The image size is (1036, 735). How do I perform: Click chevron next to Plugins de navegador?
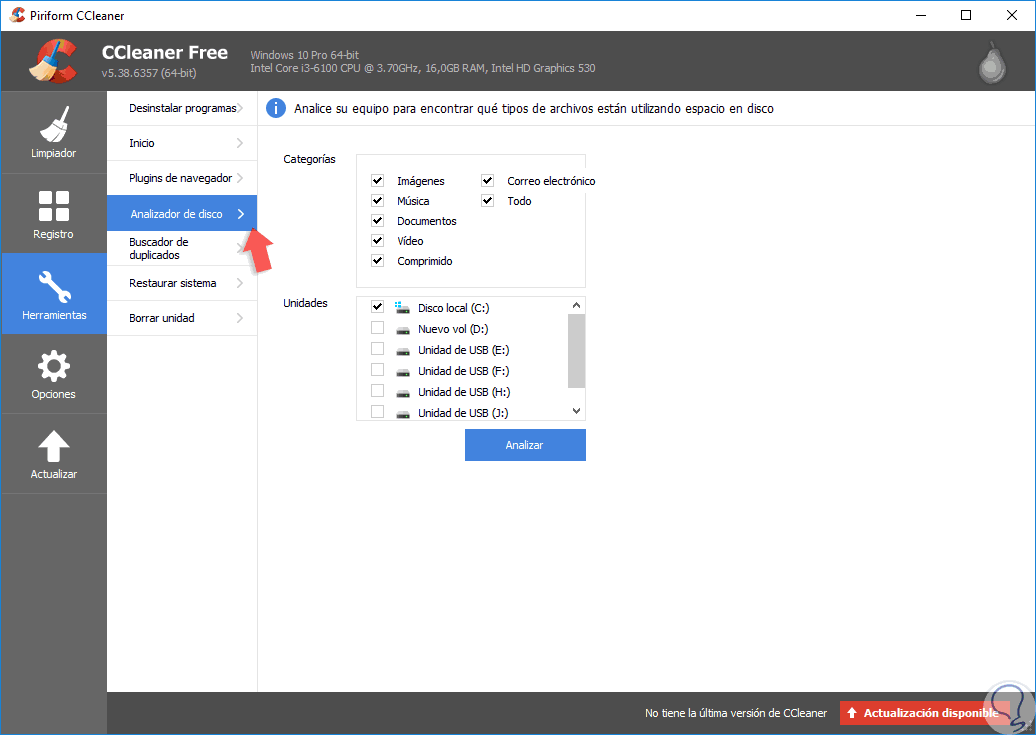click(x=240, y=178)
